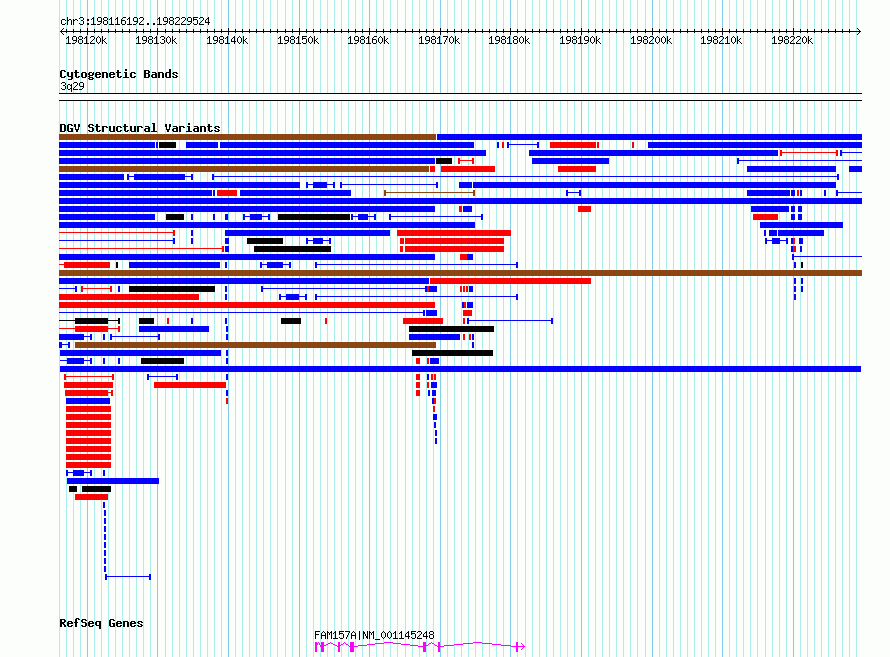Click the chr3:198116192..198229524 region label
This screenshot has height=657, width=890.
point(135,21)
